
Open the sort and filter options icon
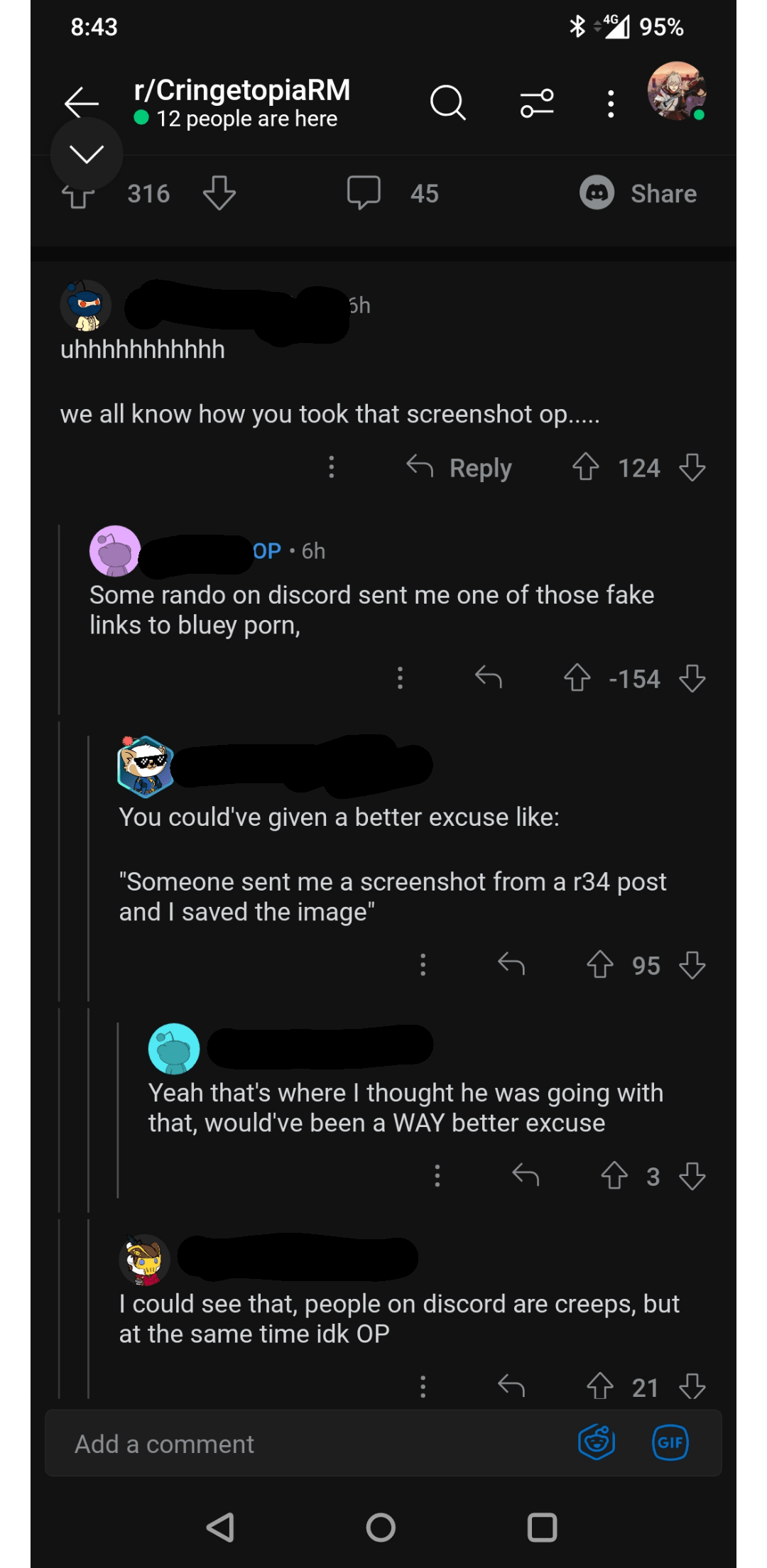click(x=537, y=103)
